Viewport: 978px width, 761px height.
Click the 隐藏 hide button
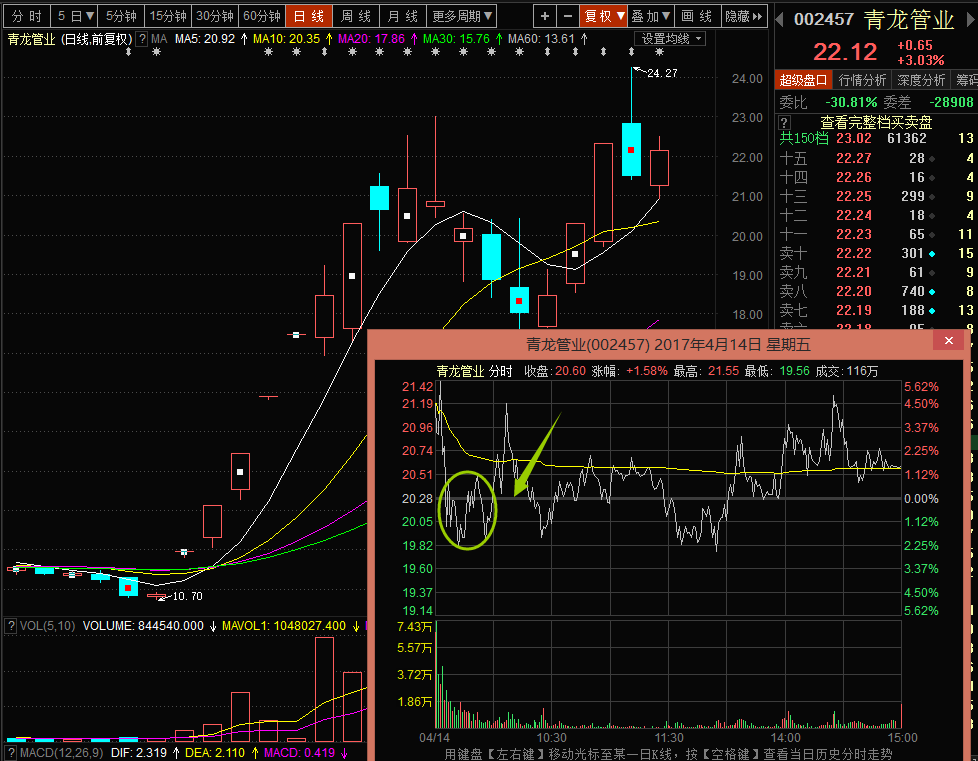(744, 16)
